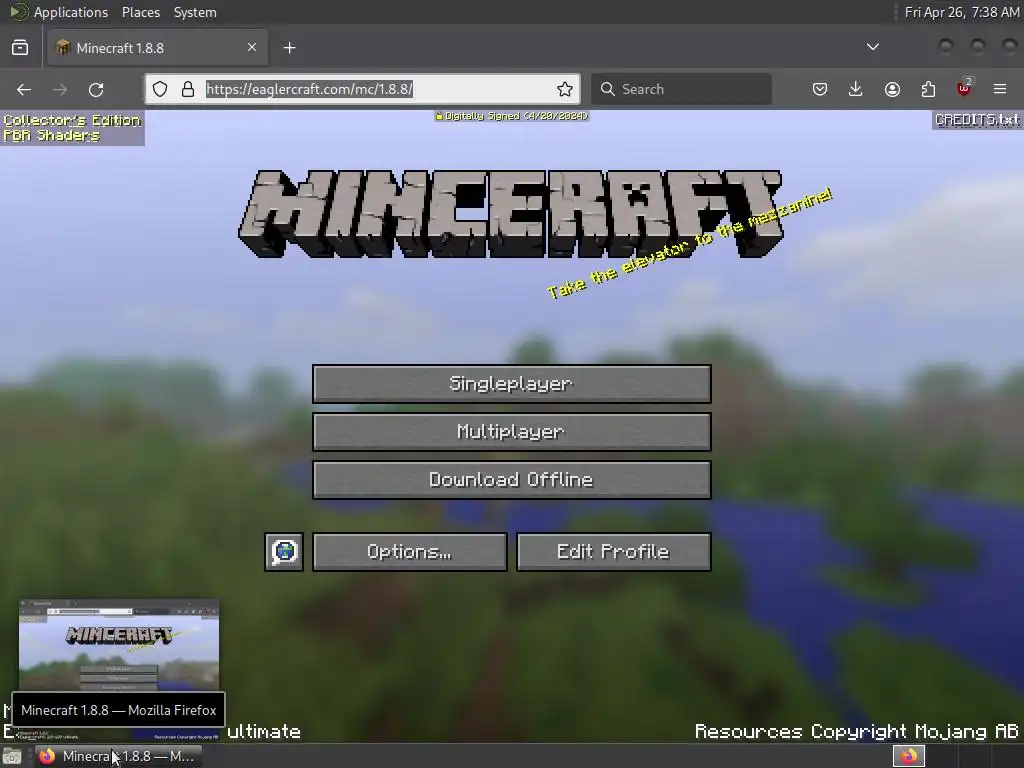Open the Places menu

tap(141, 12)
